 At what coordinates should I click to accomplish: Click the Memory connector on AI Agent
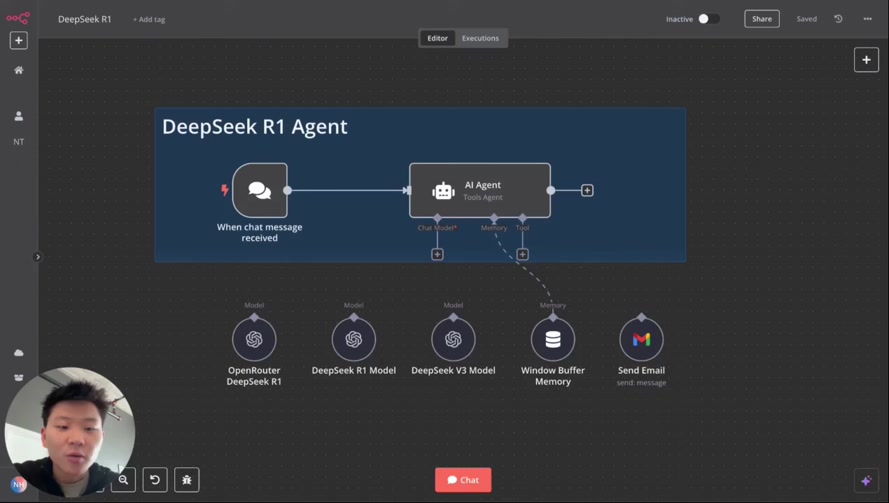(494, 218)
